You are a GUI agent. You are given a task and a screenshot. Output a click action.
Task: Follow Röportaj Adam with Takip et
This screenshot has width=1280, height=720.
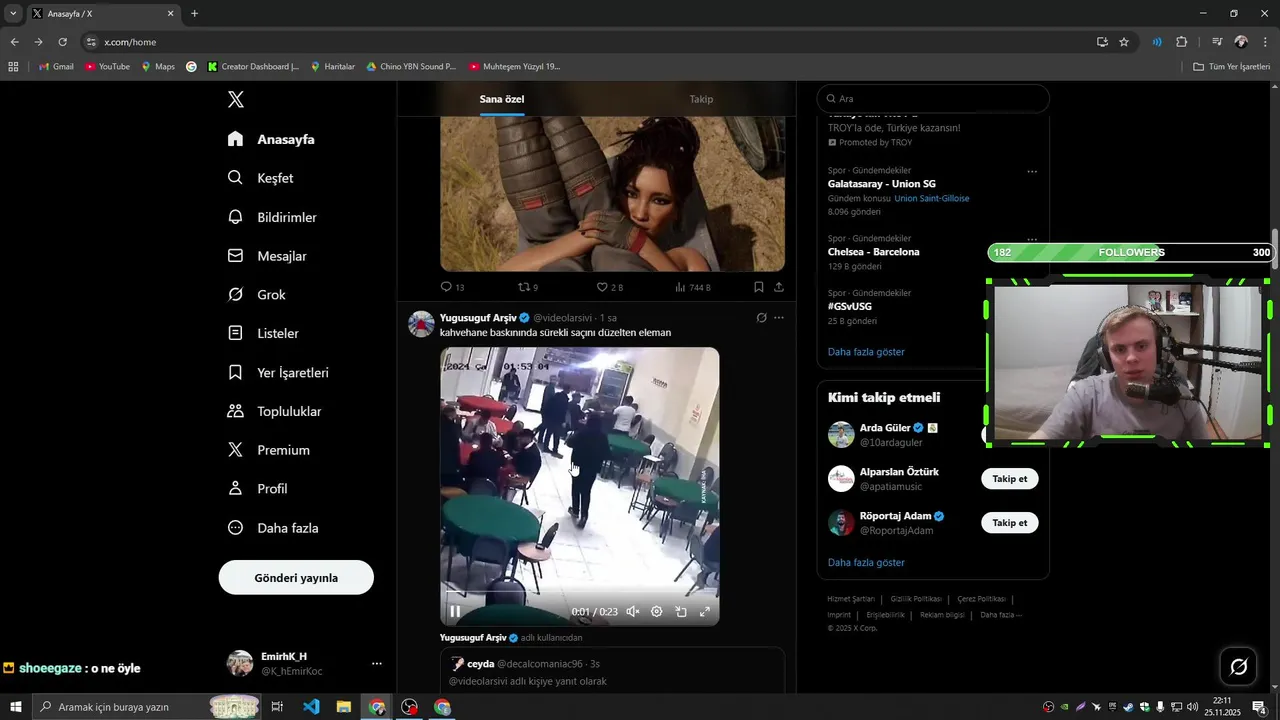[1010, 523]
